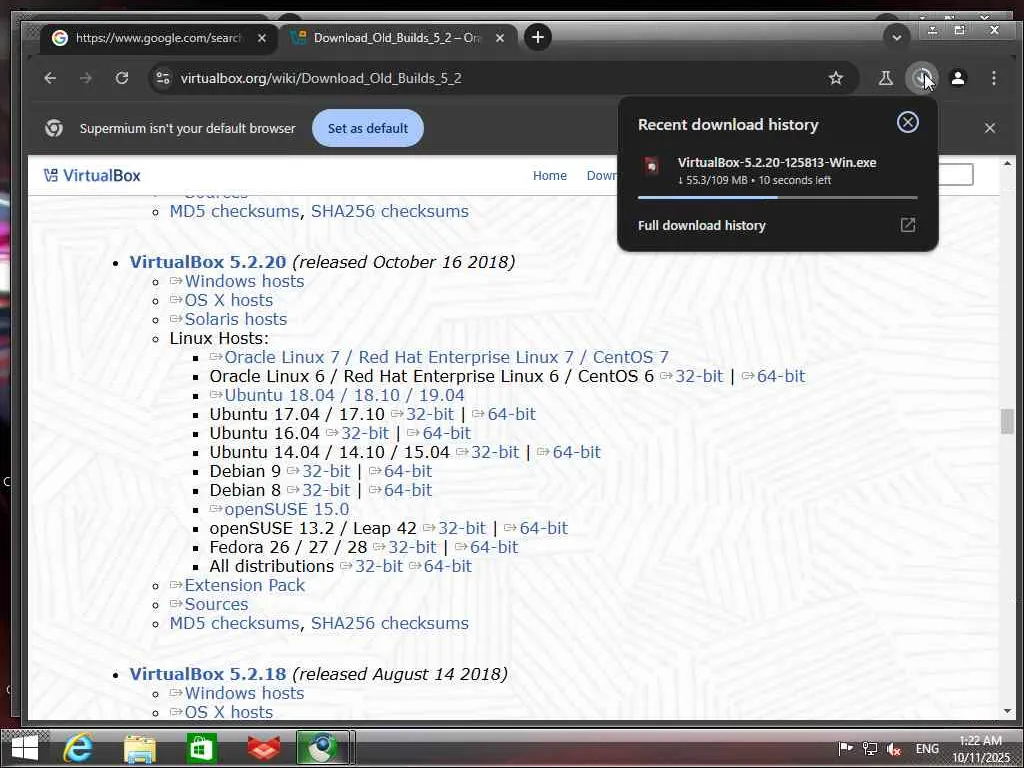Open VirtualBox-5.2.20-125813-Win.exe download entry
The image size is (1024, 768).
pyautogui.click(x=777, y=170)
